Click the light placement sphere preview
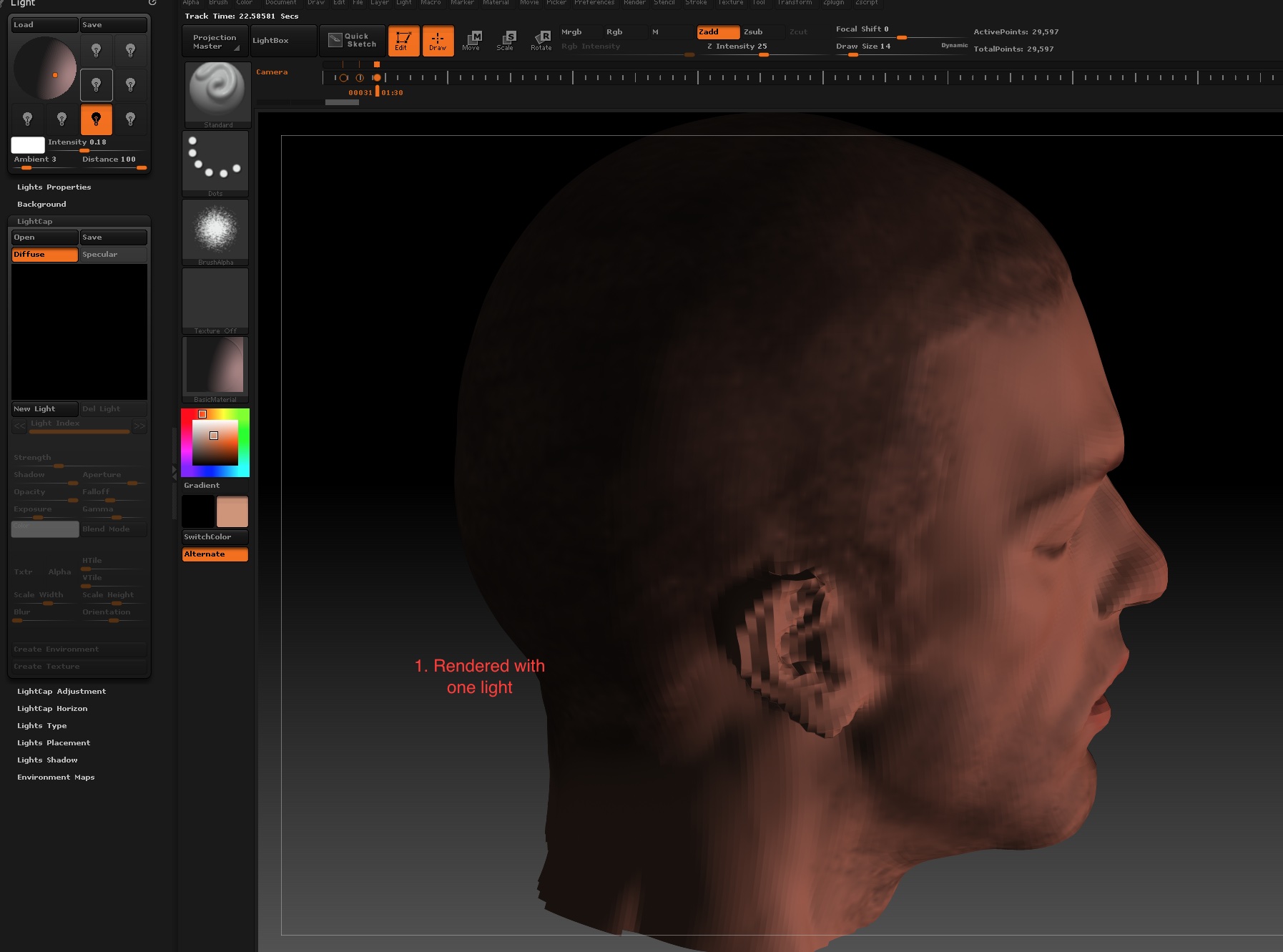The image size is (1283, 952). click(x=45, y=69)
